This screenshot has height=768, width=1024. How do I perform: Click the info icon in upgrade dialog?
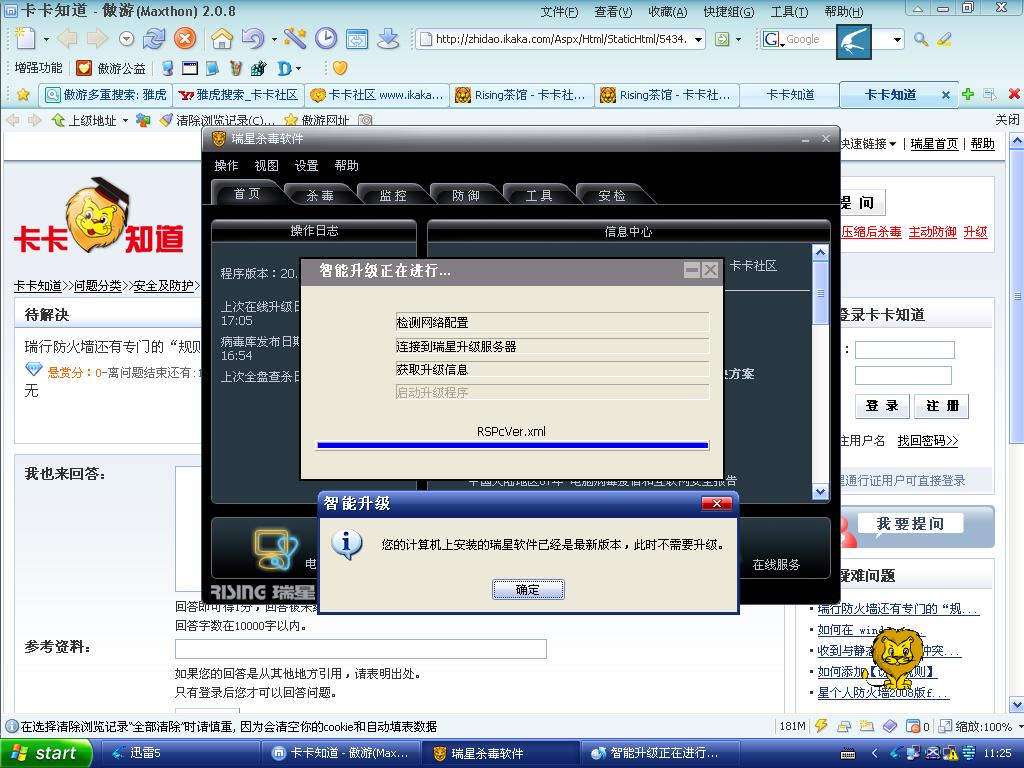(x=347, y=544)
